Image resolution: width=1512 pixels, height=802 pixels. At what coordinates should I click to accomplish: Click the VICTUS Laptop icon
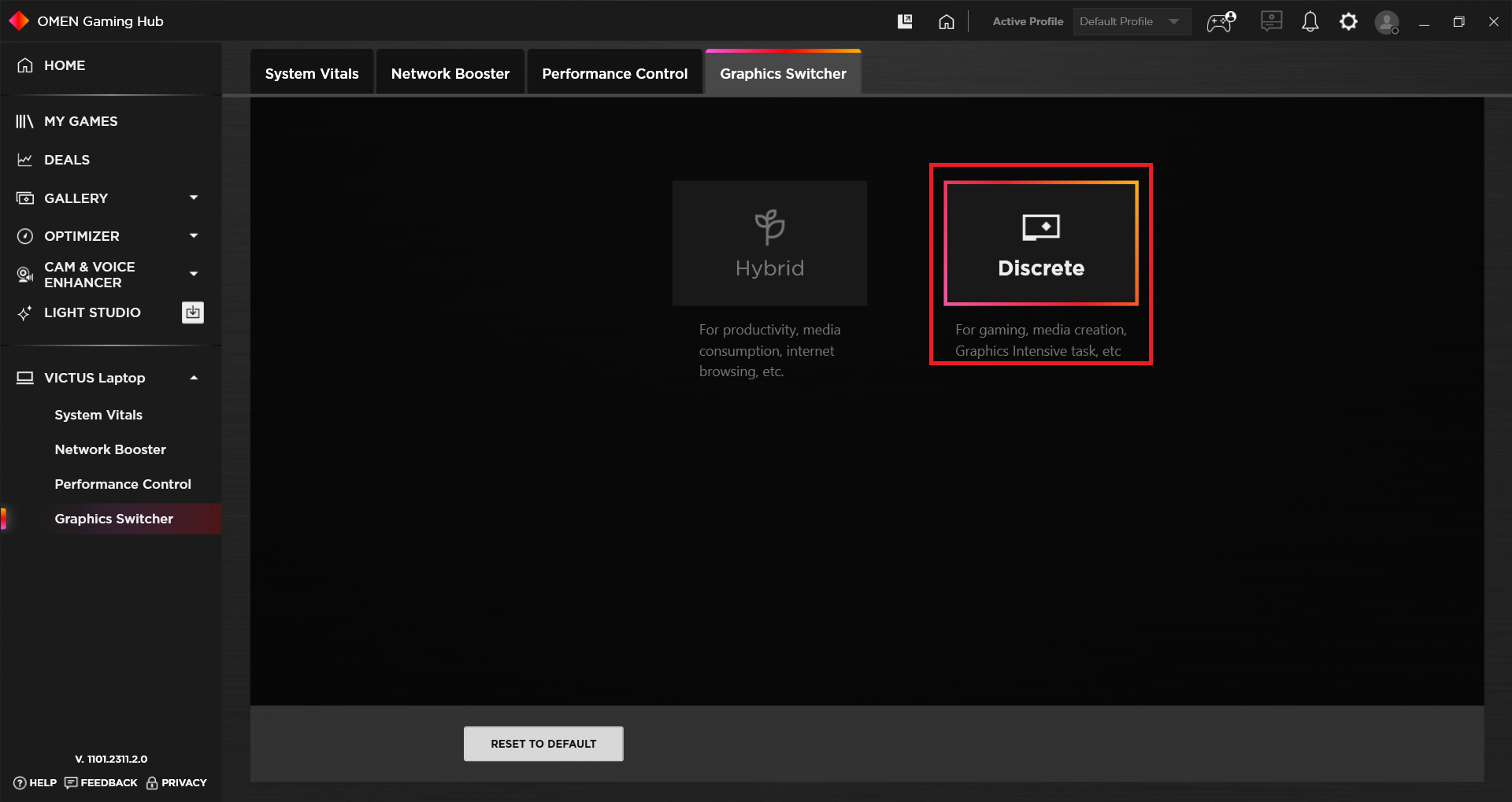click(x=25, y=378)
